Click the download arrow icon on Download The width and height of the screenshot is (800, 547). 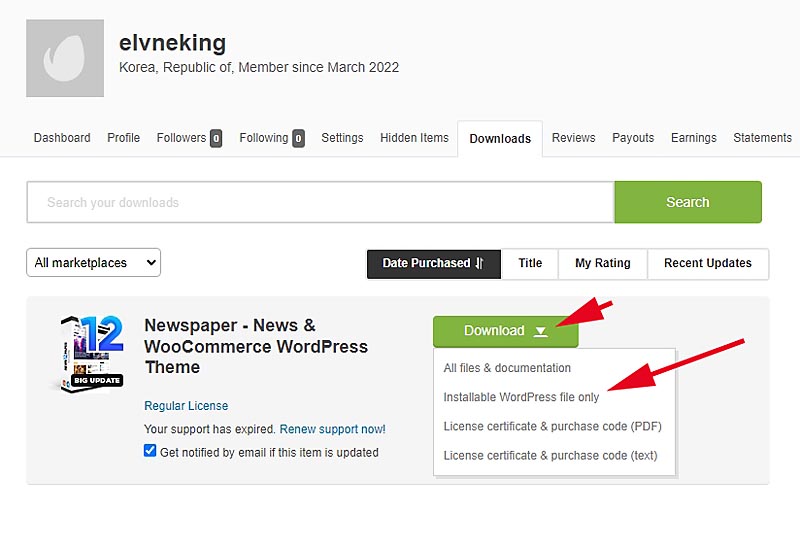click(x=540, y=332)
